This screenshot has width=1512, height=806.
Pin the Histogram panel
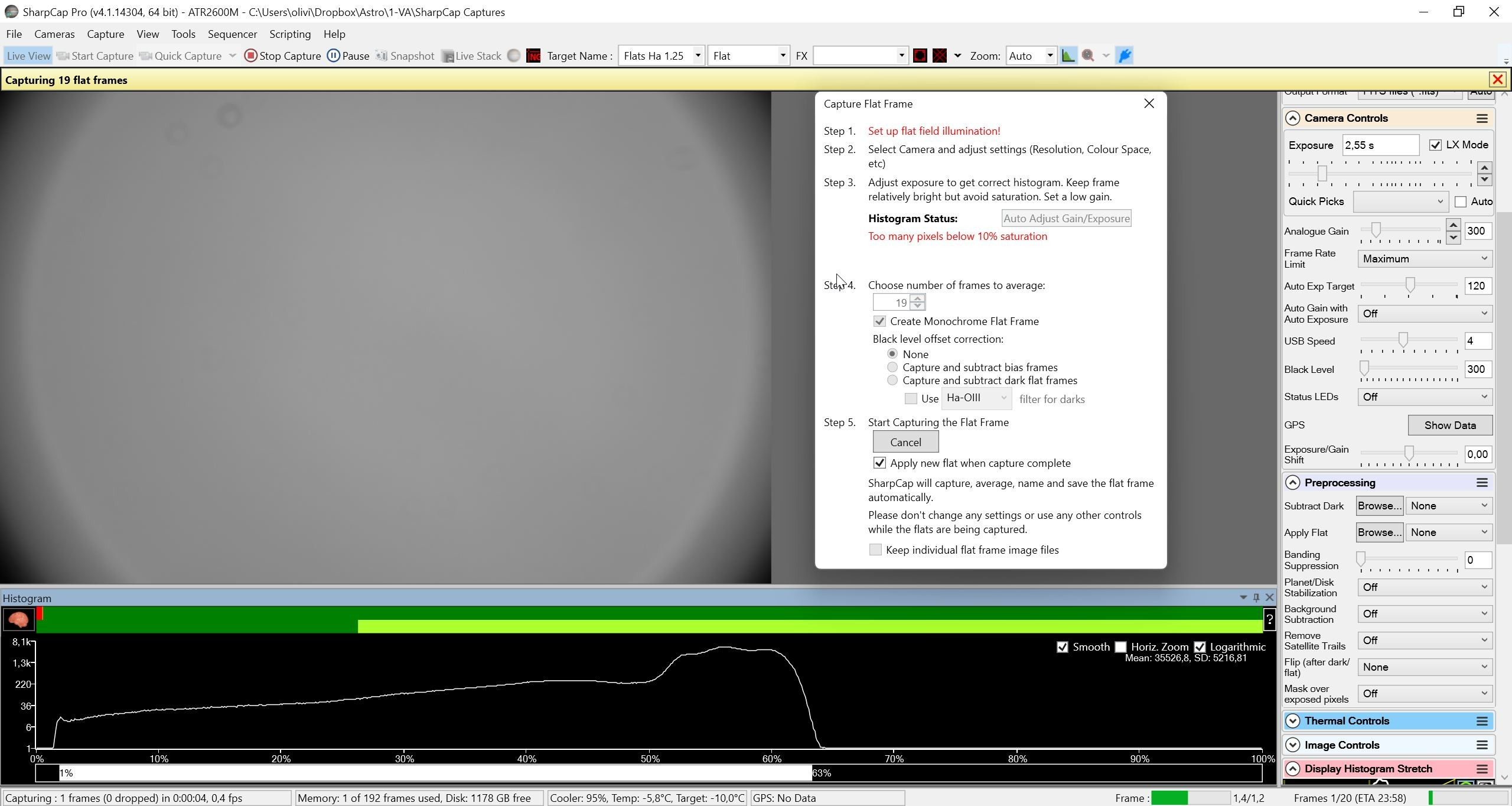[1256, 597]
